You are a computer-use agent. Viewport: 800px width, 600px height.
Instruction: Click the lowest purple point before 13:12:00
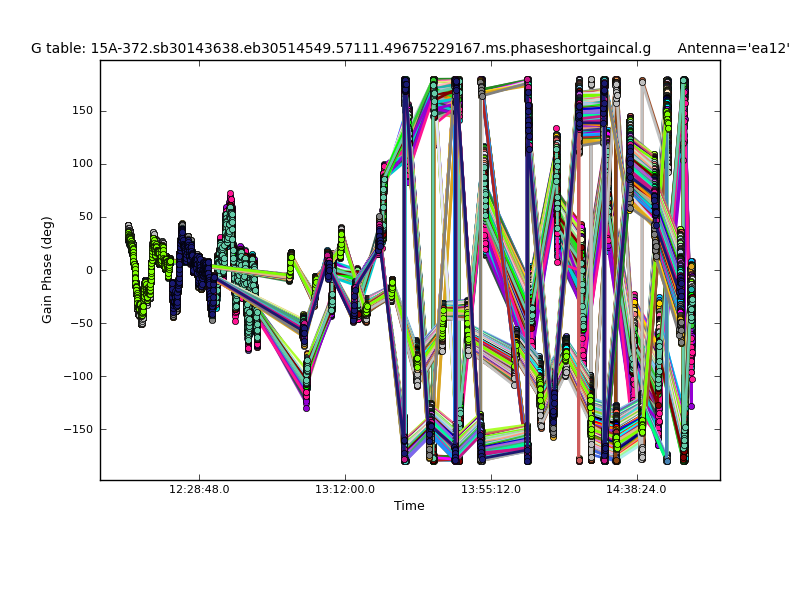tap(306, 407)
